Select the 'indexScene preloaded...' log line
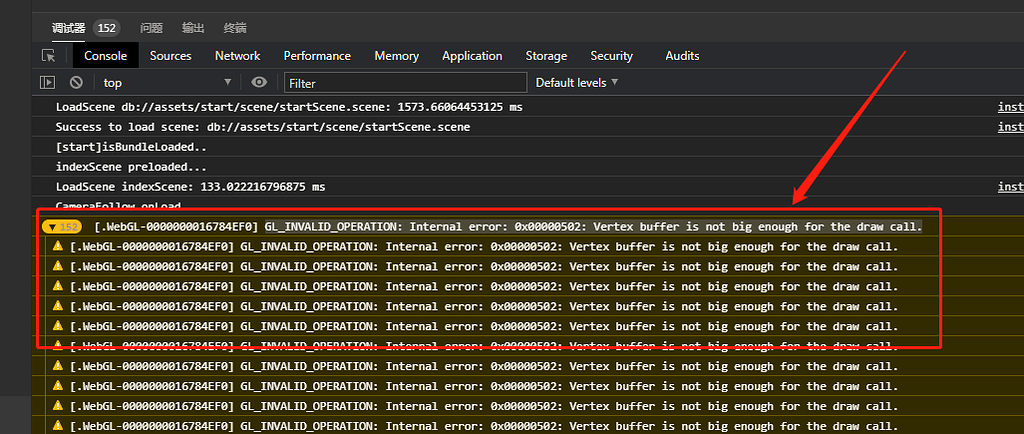The height and width of the screenshot is (434, 1024). [x=131, y=167]
